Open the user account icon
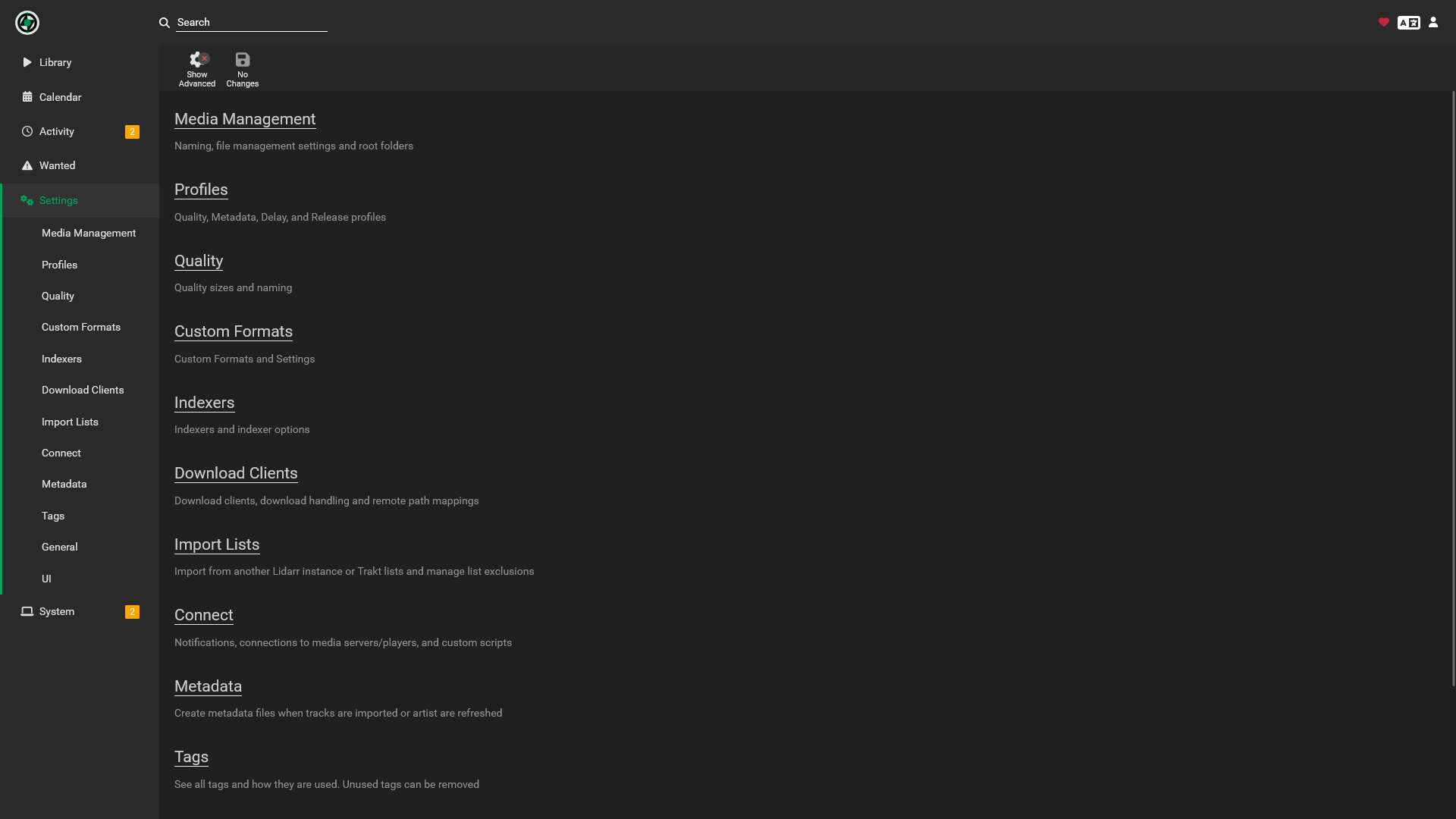 [1433, 23]
